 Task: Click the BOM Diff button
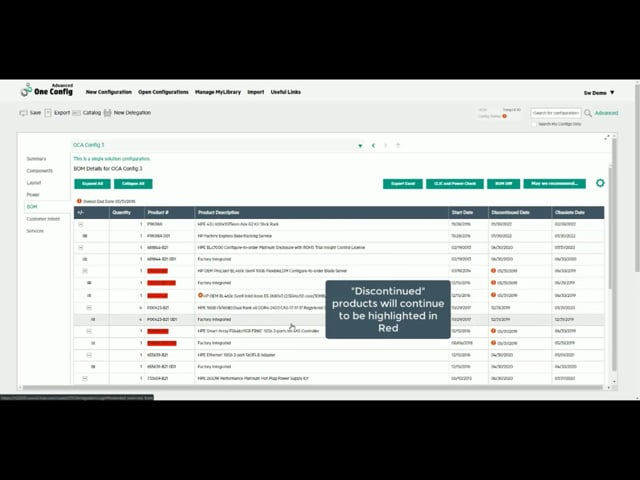tap(503, 184)
